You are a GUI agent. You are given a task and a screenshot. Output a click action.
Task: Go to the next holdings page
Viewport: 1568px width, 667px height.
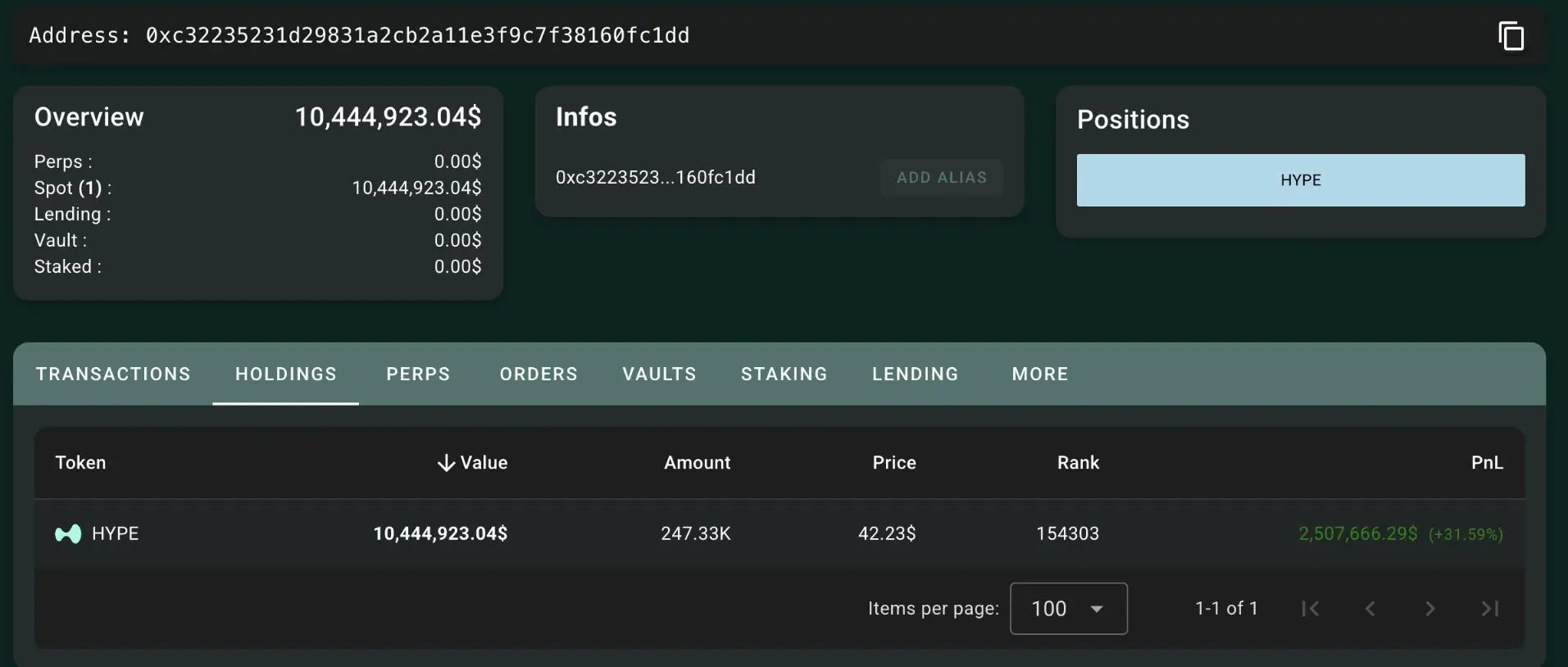[1430, 609]
